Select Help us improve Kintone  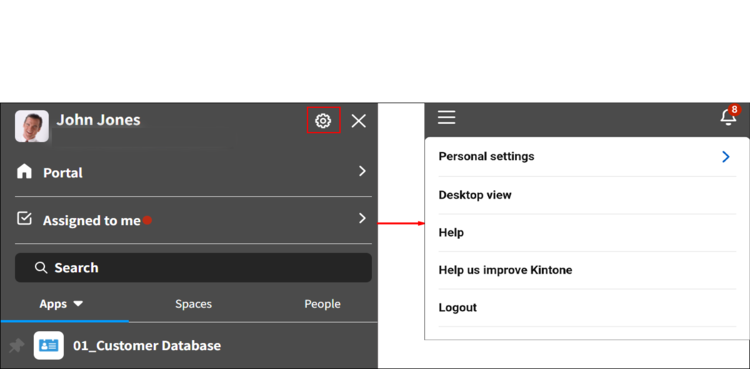coord(505,270)
